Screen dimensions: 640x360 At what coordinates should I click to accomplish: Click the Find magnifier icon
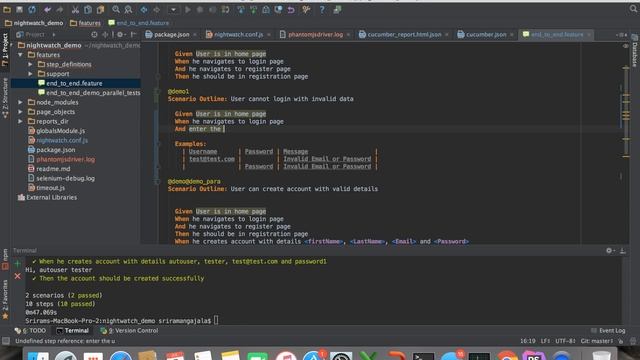coord(116,9)
